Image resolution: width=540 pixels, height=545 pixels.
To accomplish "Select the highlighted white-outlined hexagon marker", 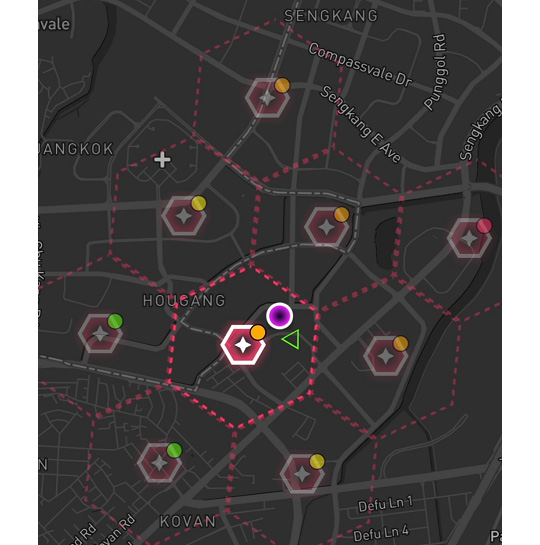I will (x=243, y=345).
